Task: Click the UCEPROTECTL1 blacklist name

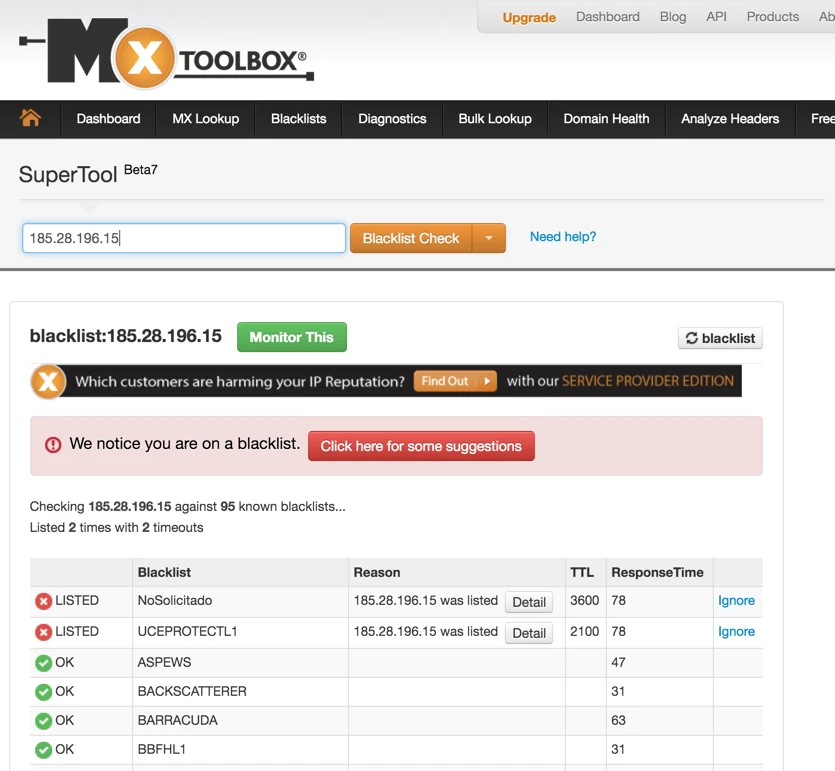Action: [187, 631]
